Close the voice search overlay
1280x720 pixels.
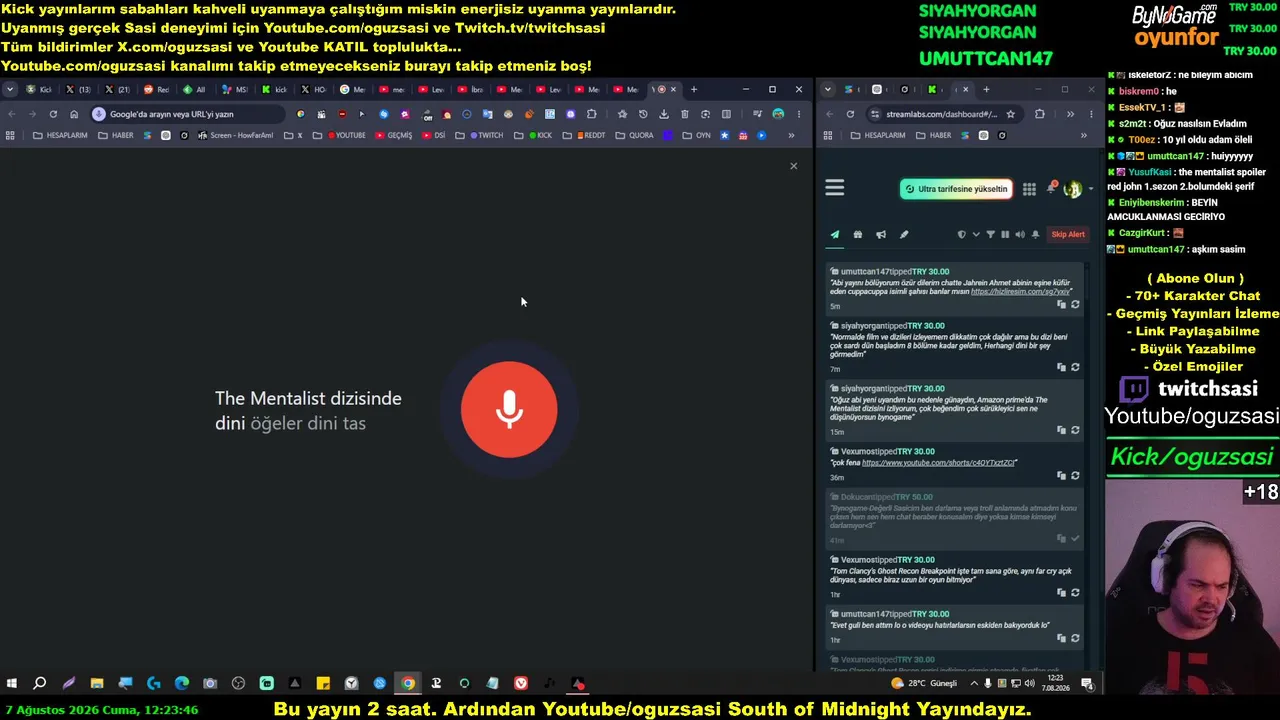tap(794, 166)
